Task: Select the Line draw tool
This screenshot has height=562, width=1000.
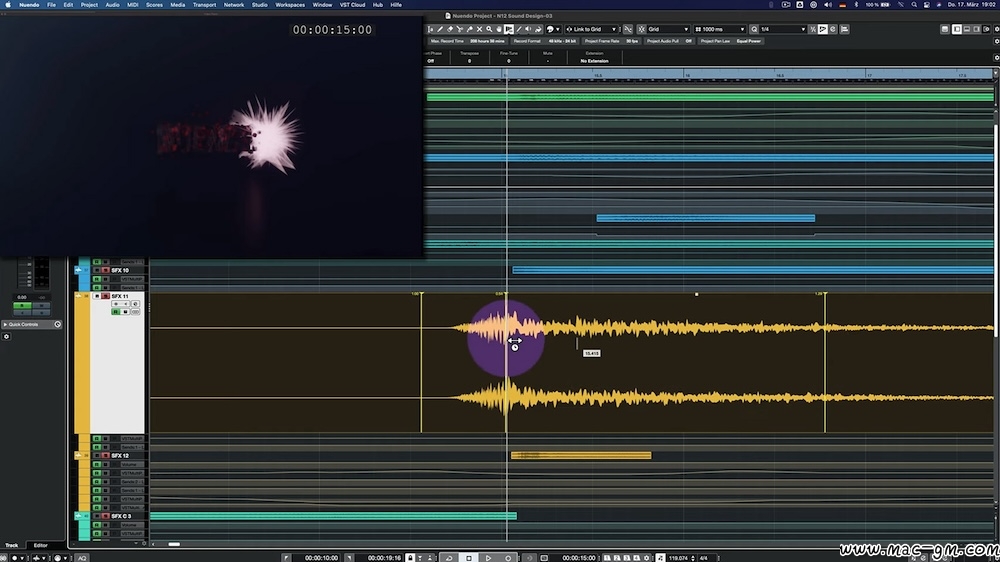Action: 518,29
